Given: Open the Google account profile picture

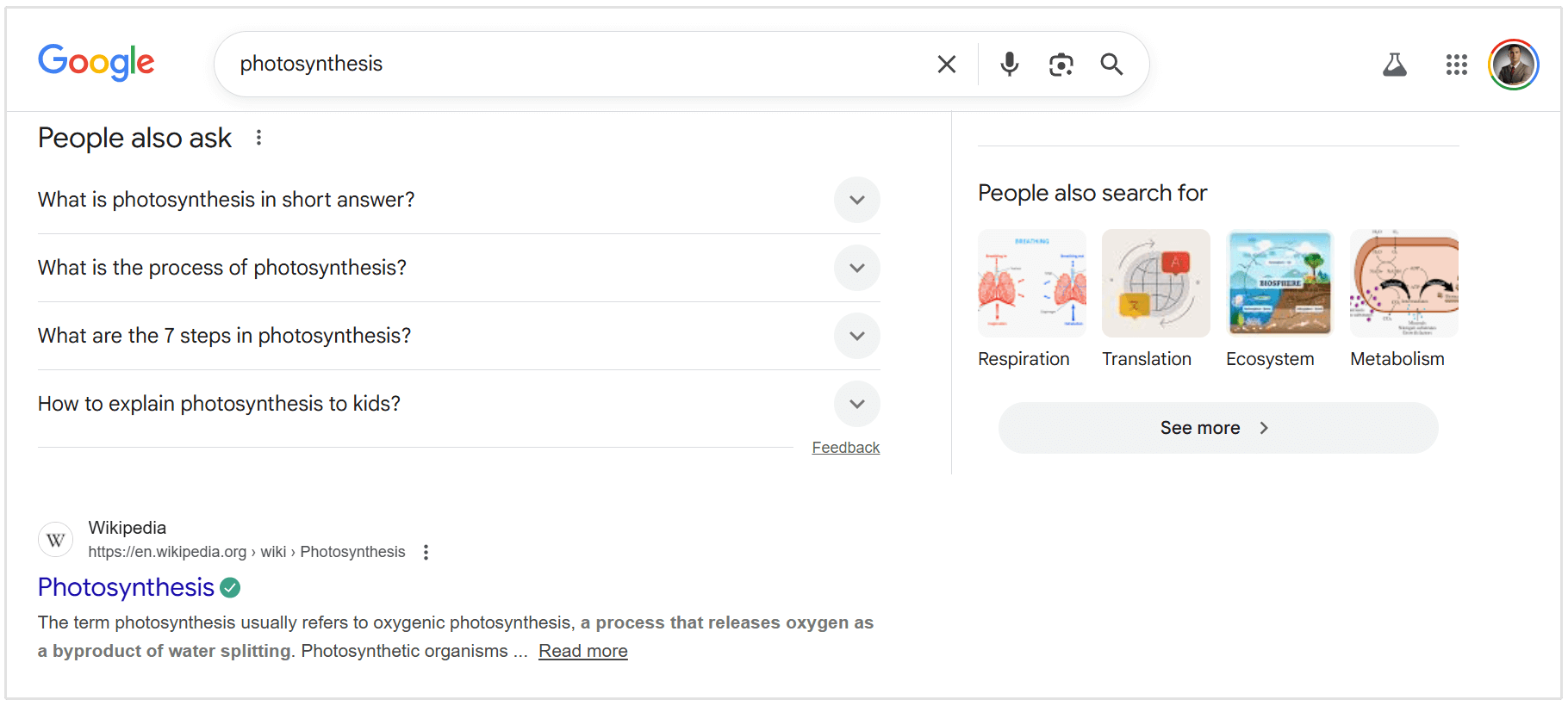Looking at the screenshot, I should coord(1513,65).
